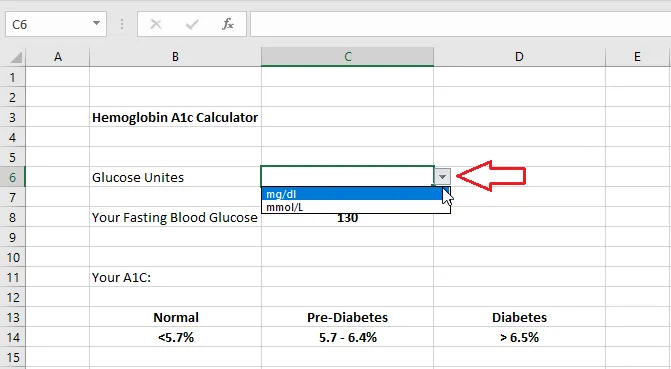Select row 12 header

[x=13, y=298]
